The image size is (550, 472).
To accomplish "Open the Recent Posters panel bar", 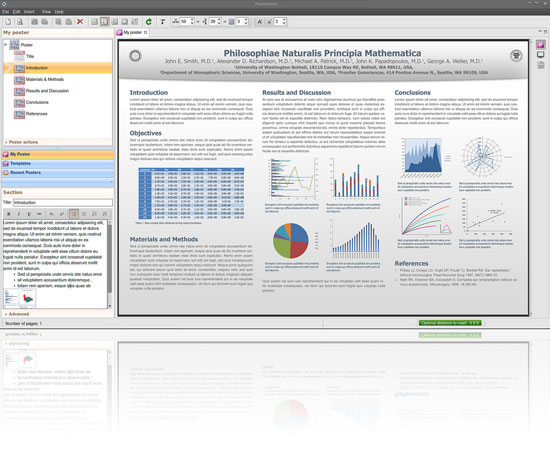I will 58,173.
